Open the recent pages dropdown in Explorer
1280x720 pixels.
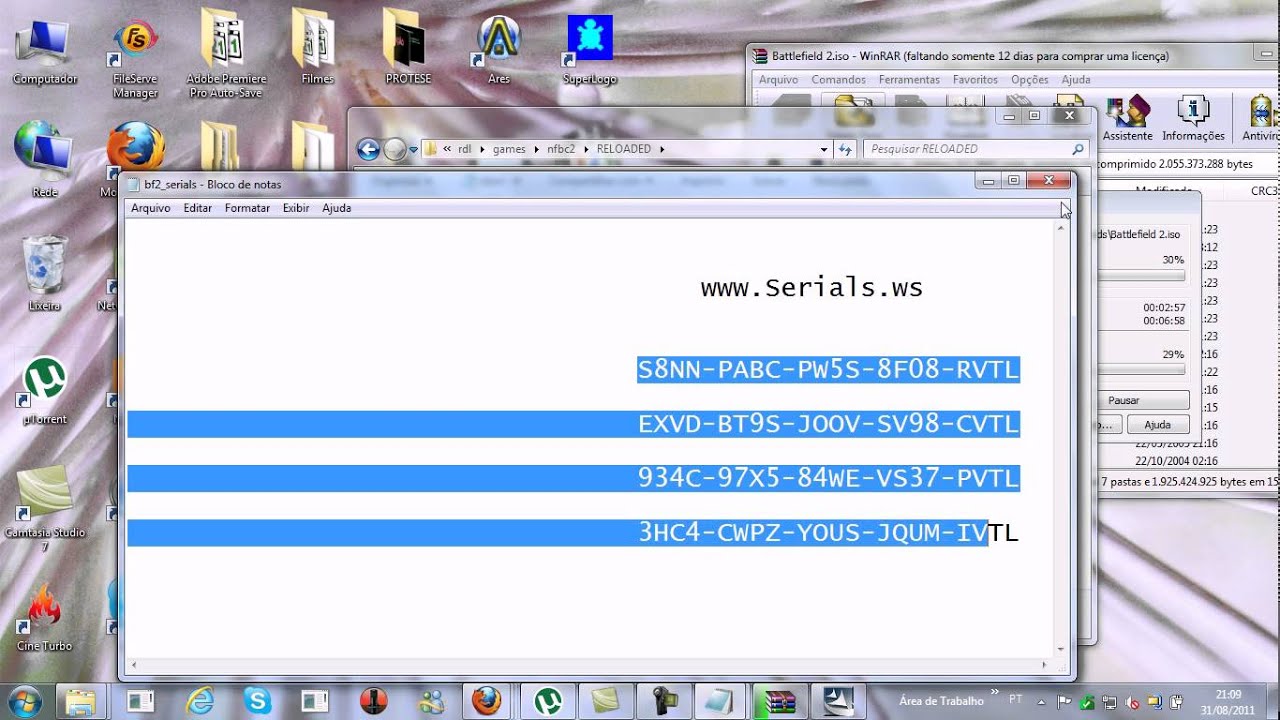[x=413, y=150]
